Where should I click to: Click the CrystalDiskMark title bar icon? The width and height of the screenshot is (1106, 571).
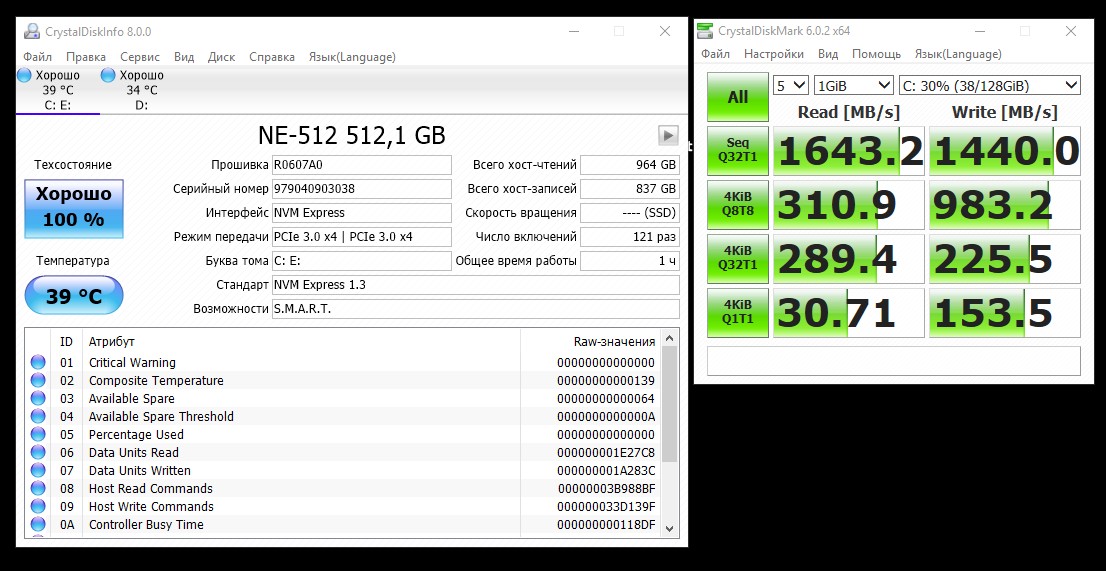coord(705,31)
